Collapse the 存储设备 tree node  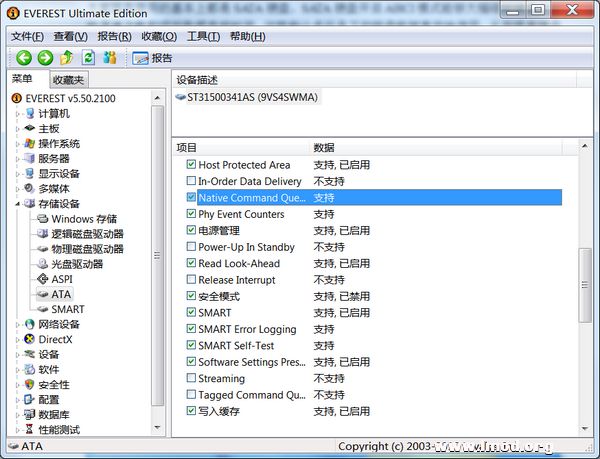[17, 204]
